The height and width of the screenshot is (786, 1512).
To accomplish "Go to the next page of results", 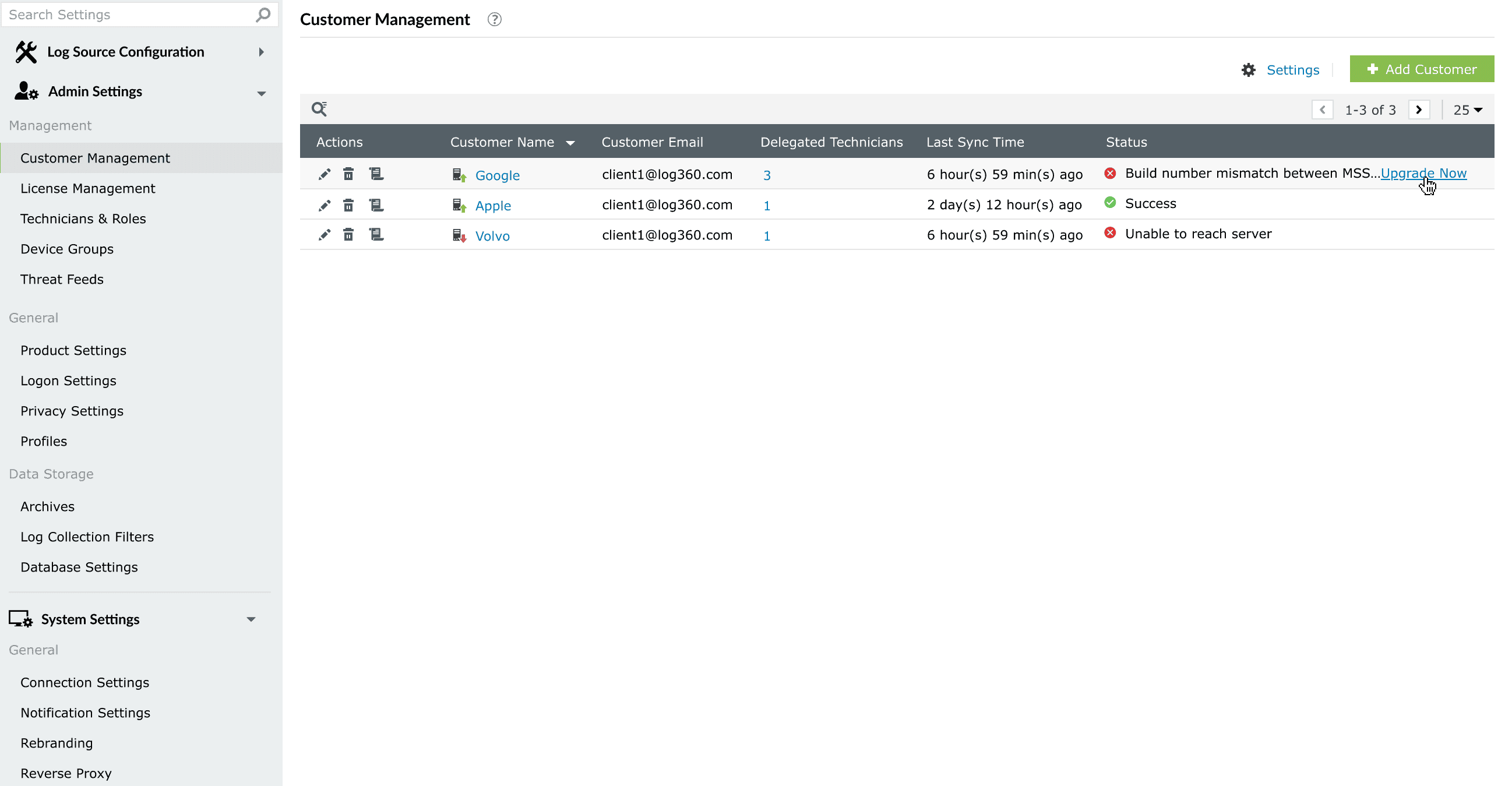I will coord(1419,110).
